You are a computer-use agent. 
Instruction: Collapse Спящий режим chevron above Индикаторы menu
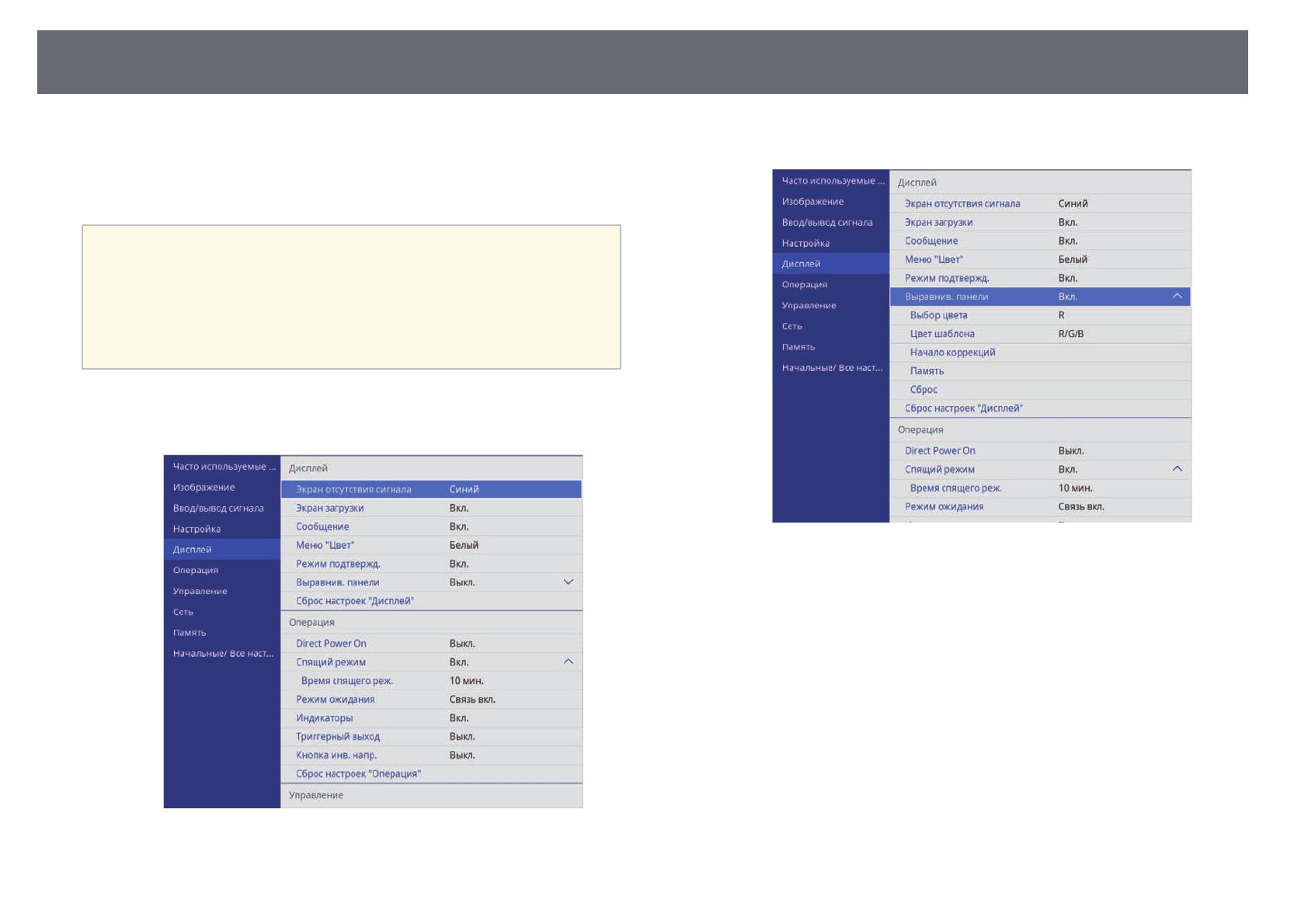pos(568,662)
